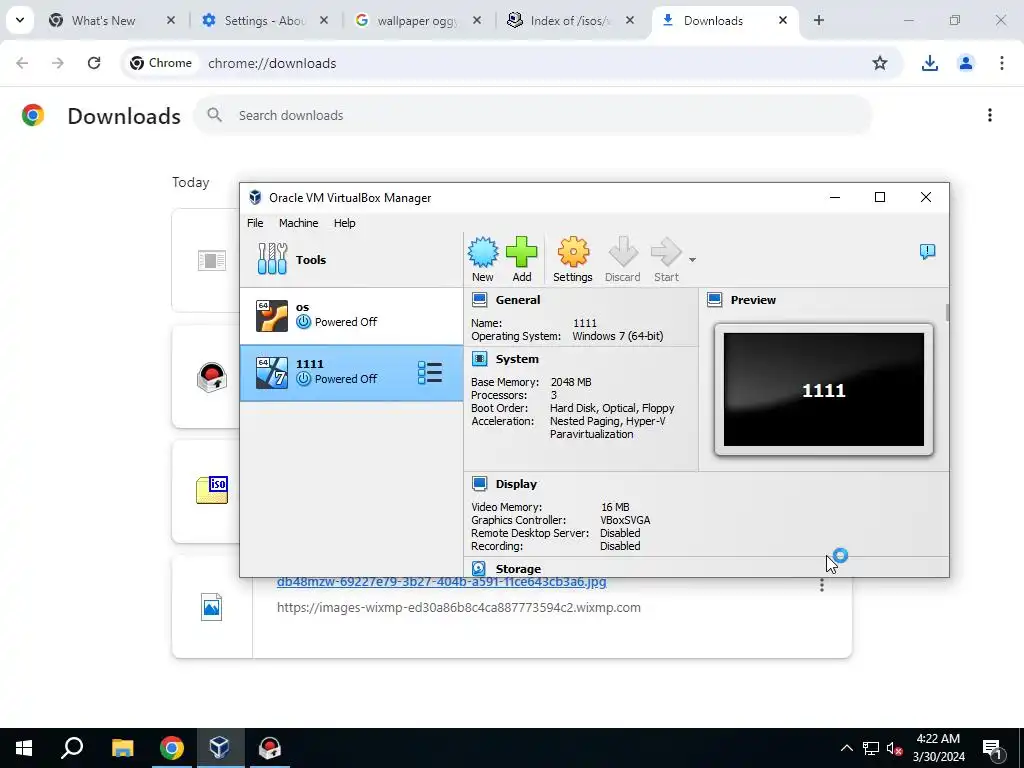The height and width of the screenshot is (768, 1024).
Task: Close the Downloads tab
Action: [x=782, y=21]
